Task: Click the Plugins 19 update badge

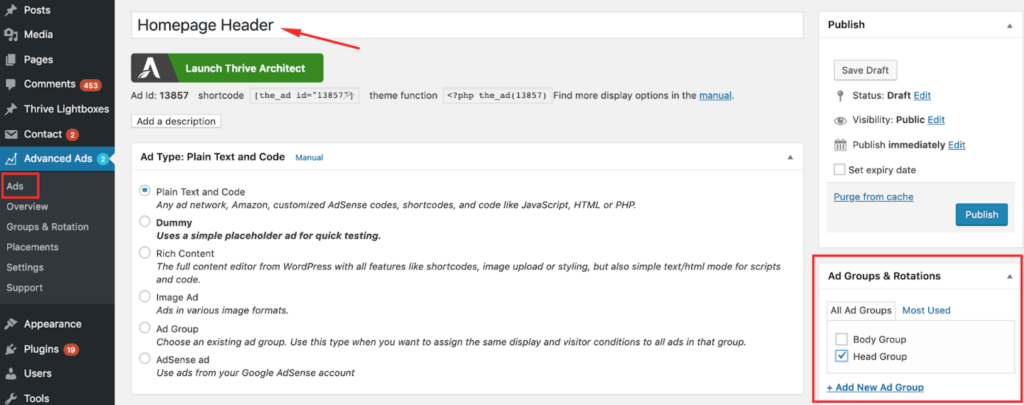Action: point(71,349)
